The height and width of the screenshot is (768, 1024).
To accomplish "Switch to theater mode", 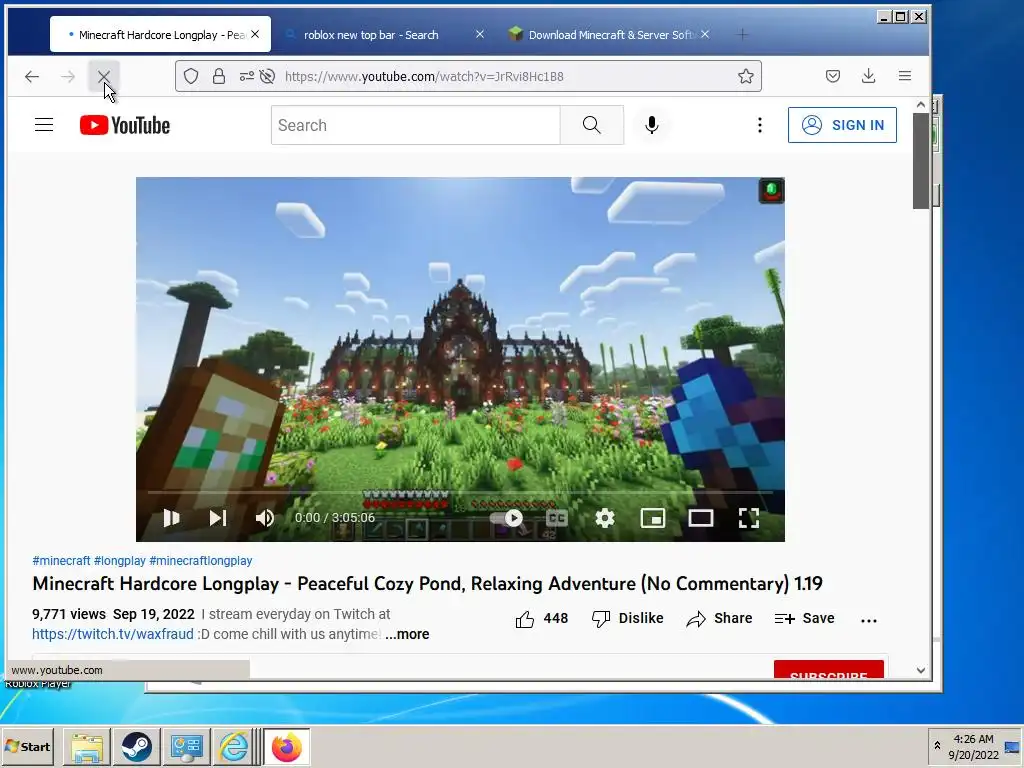I will 701,518.
